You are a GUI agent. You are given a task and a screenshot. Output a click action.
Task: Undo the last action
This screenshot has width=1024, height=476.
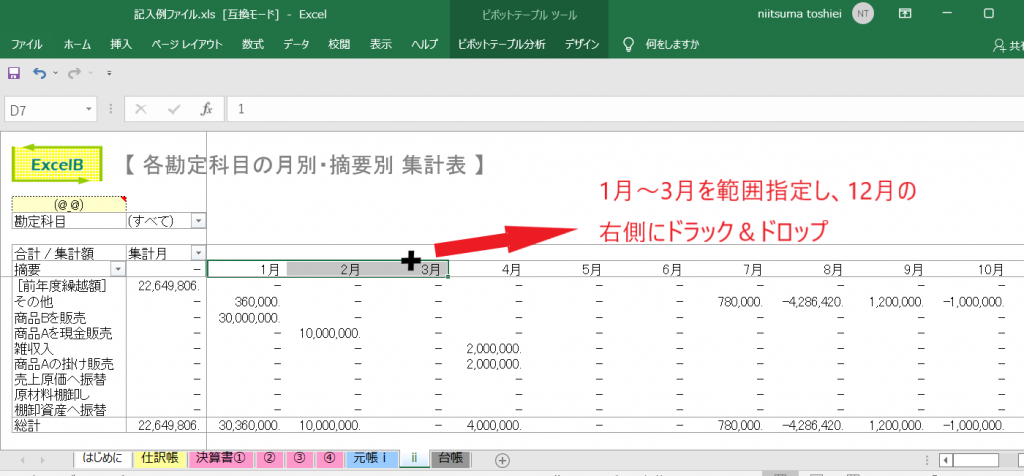(39, 73)
